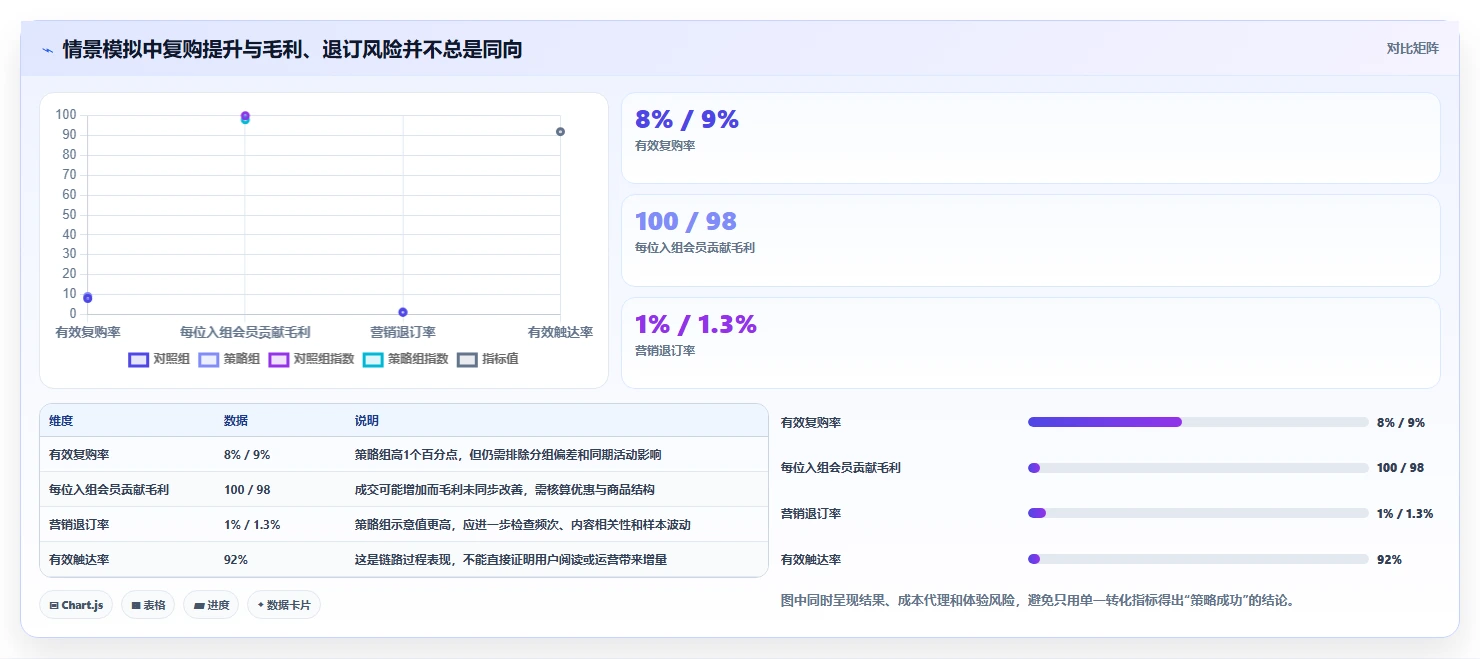Click the 8% / 9% value beside progress bar

1401,423
